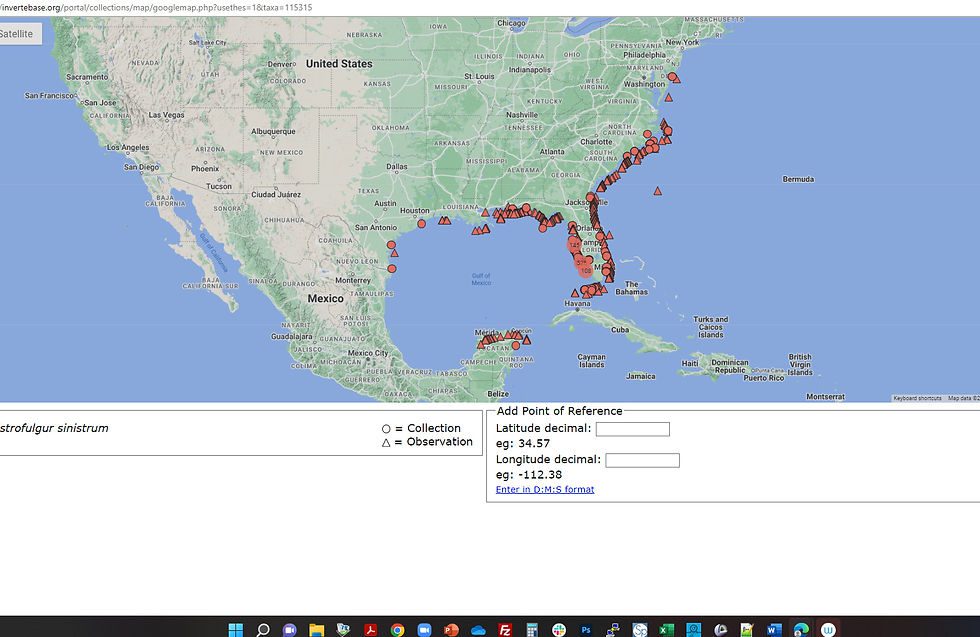
Task: Open the Enter in D:M:S format link
Action: 545,489
